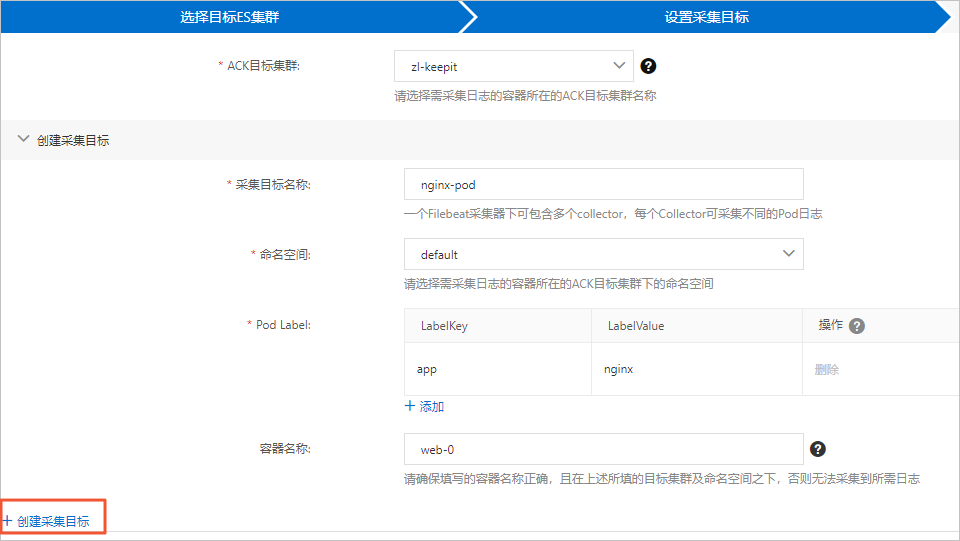Go to 选择目标ES集群 step

230,17
